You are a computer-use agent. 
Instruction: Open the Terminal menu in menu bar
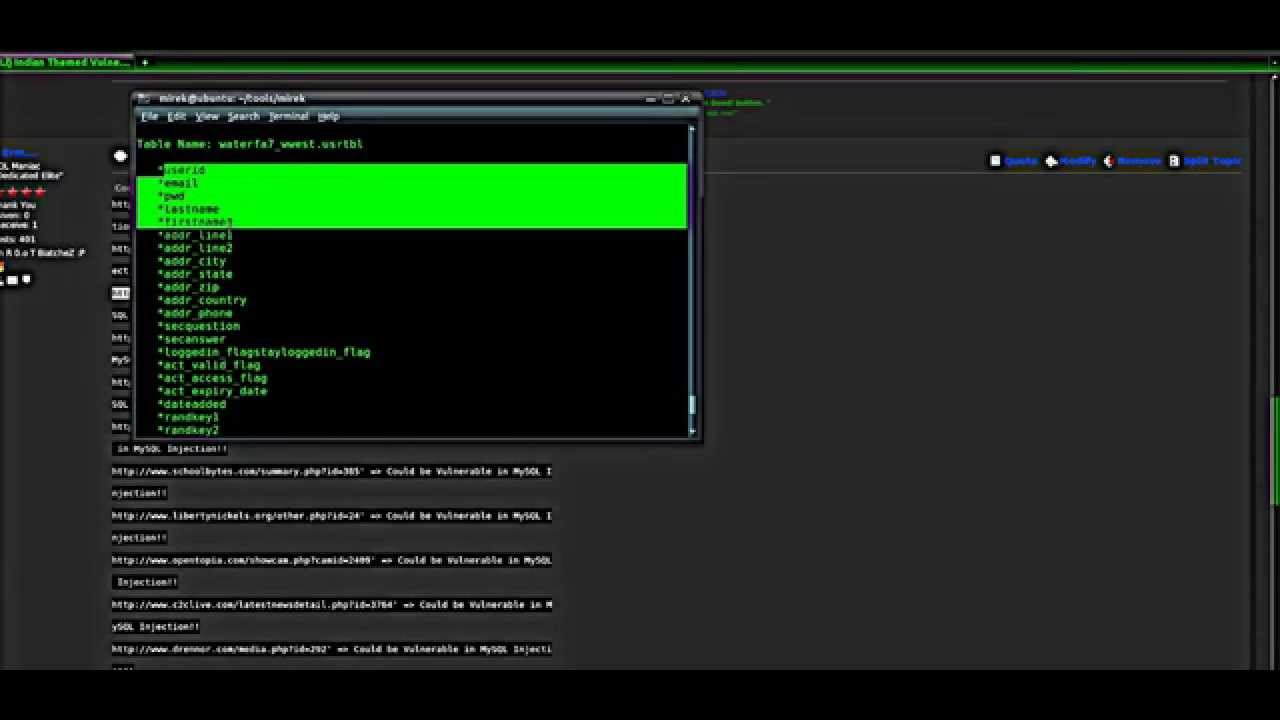pos(288,117)
